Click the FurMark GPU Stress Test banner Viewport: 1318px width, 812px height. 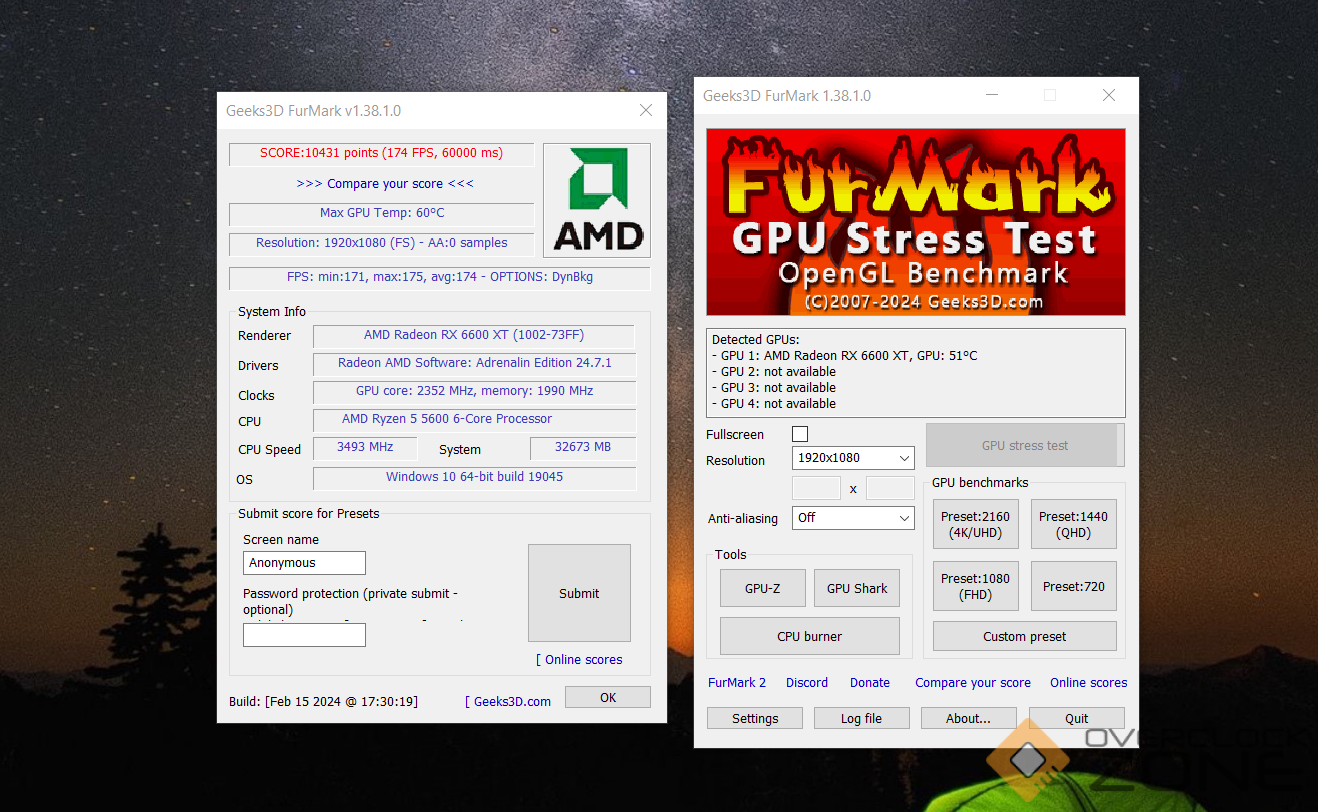click(916, 222)
